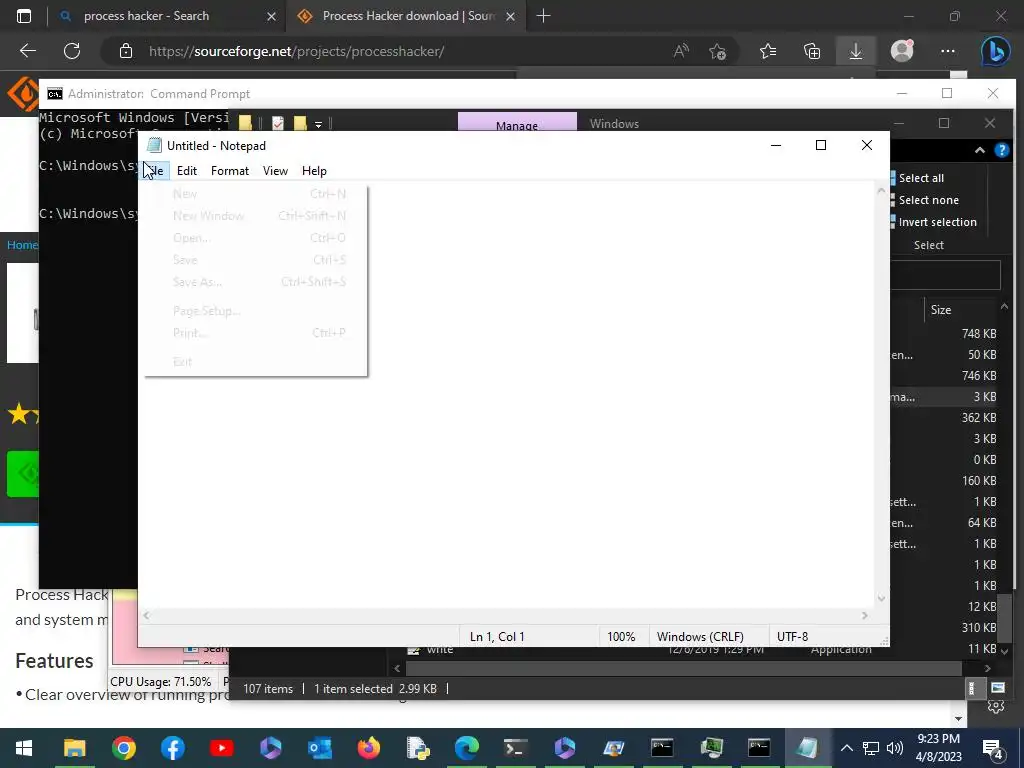The height and width of the screenshot is (768, 1024).
Task: Click 'Windows (CRLF)' in Notepad status bar
Action: click(700, 637)
